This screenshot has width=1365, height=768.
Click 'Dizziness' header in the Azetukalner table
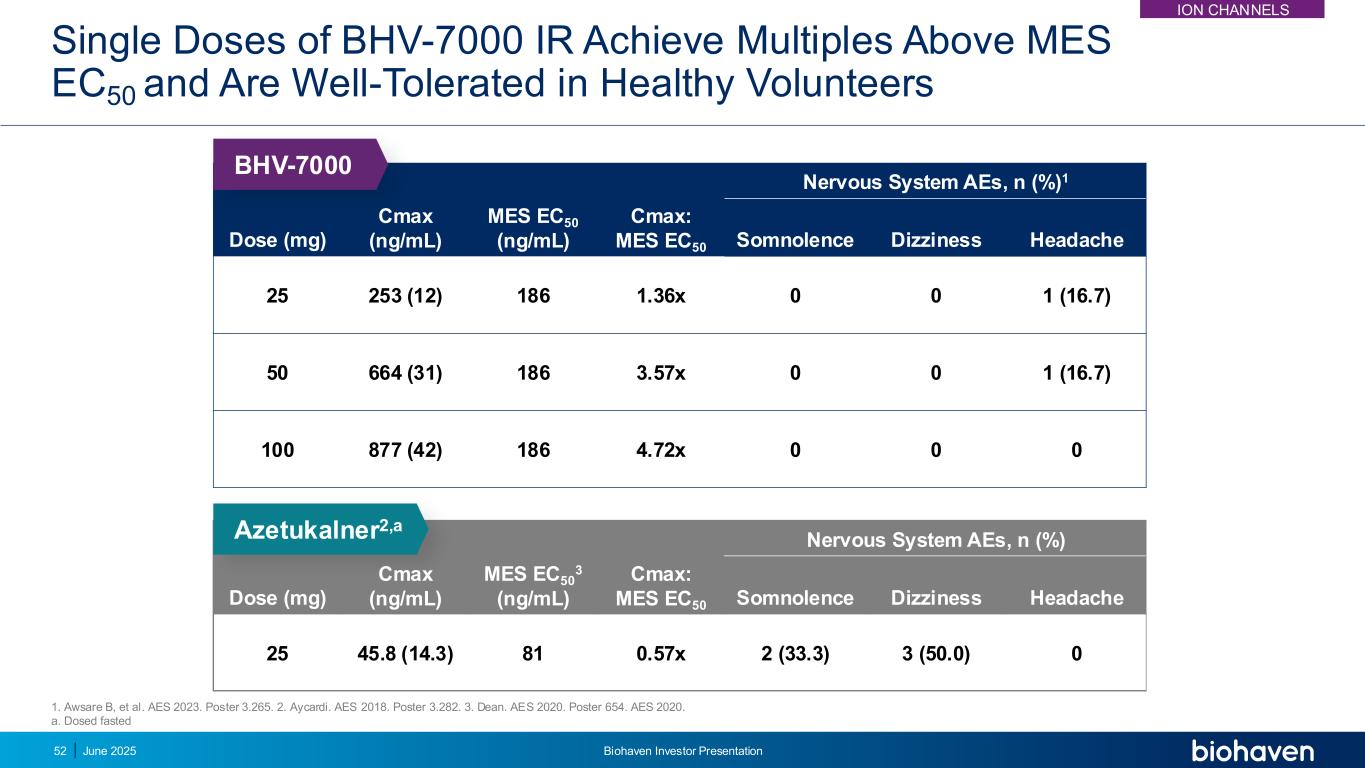tap(936, 598)
